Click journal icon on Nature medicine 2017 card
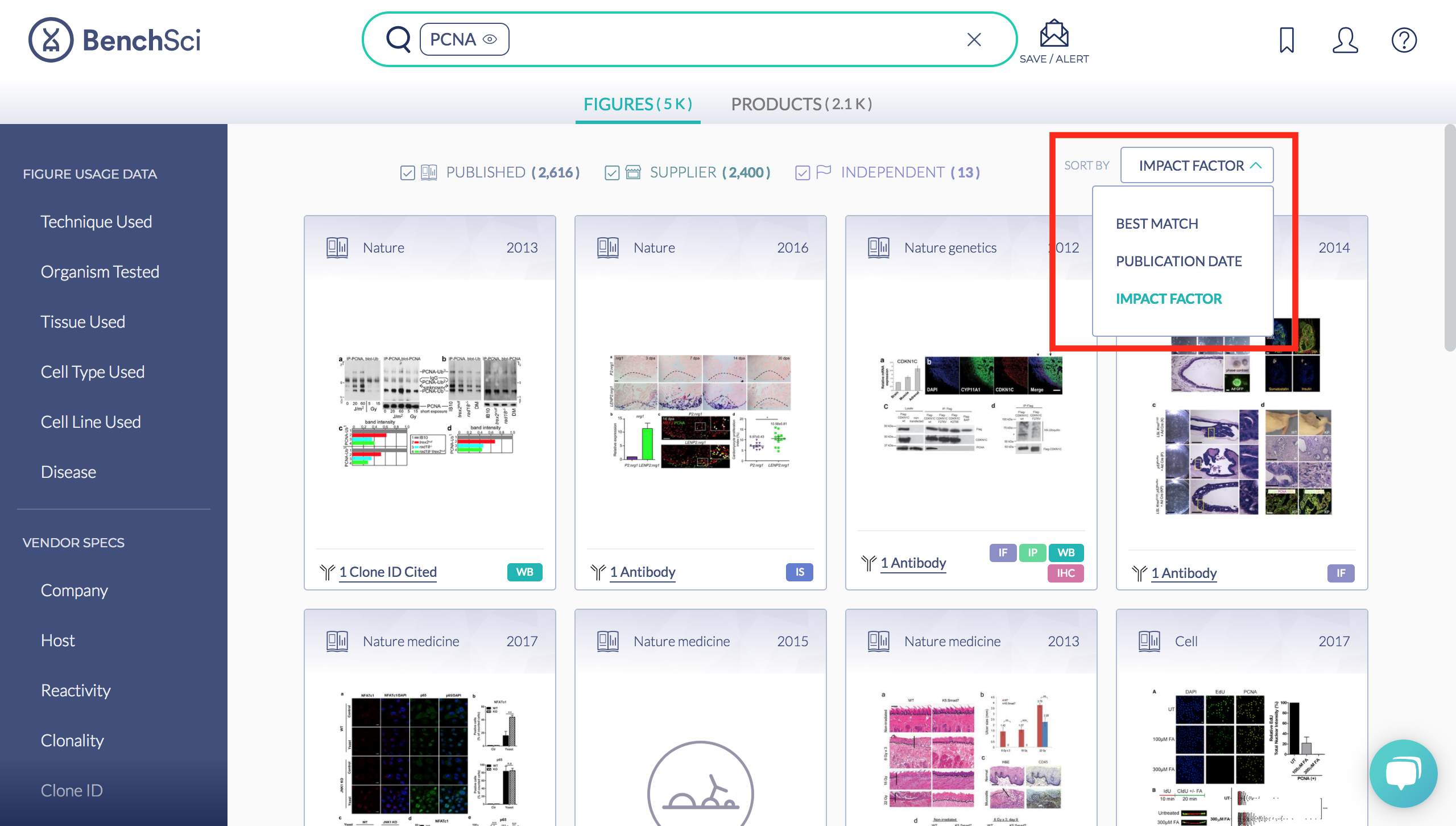The image size is (1456, 826). tap(337, 641)
